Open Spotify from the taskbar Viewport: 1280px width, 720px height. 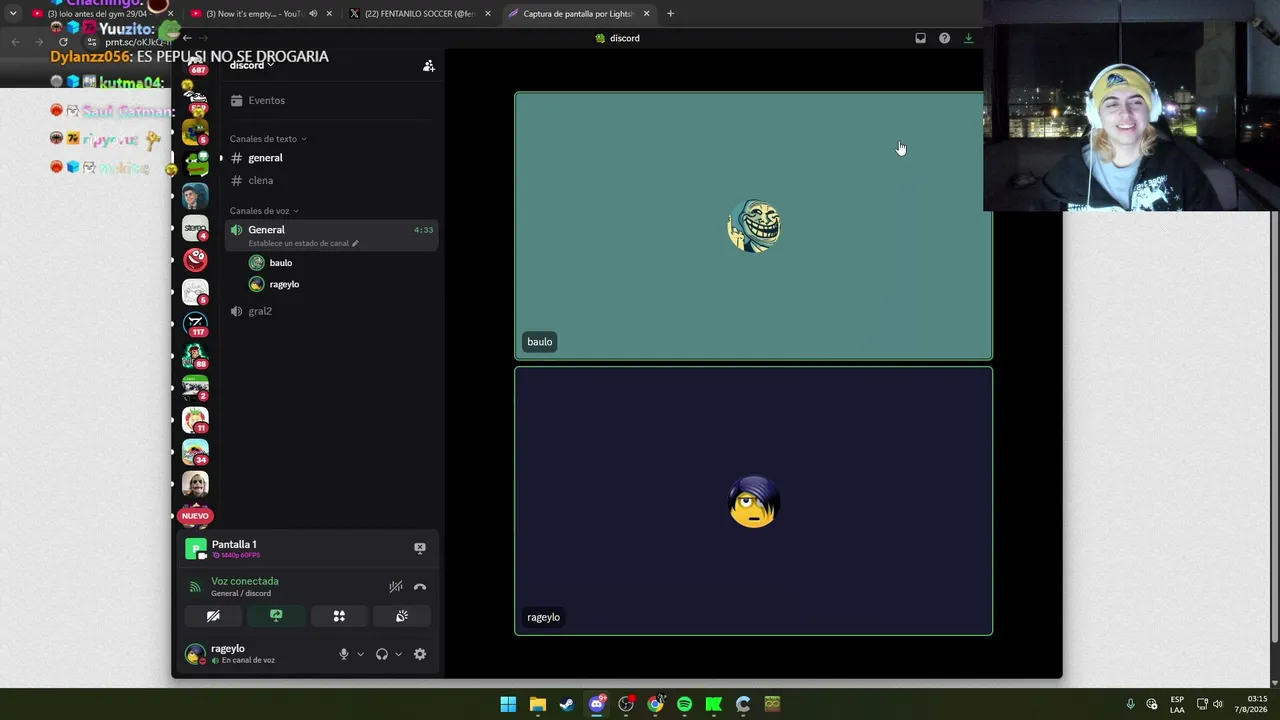point(684,704)
